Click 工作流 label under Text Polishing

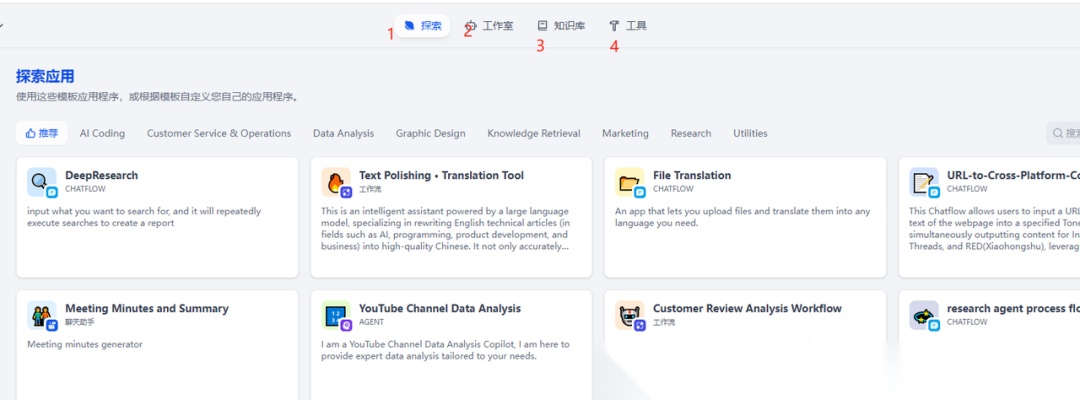pos(370,189)
